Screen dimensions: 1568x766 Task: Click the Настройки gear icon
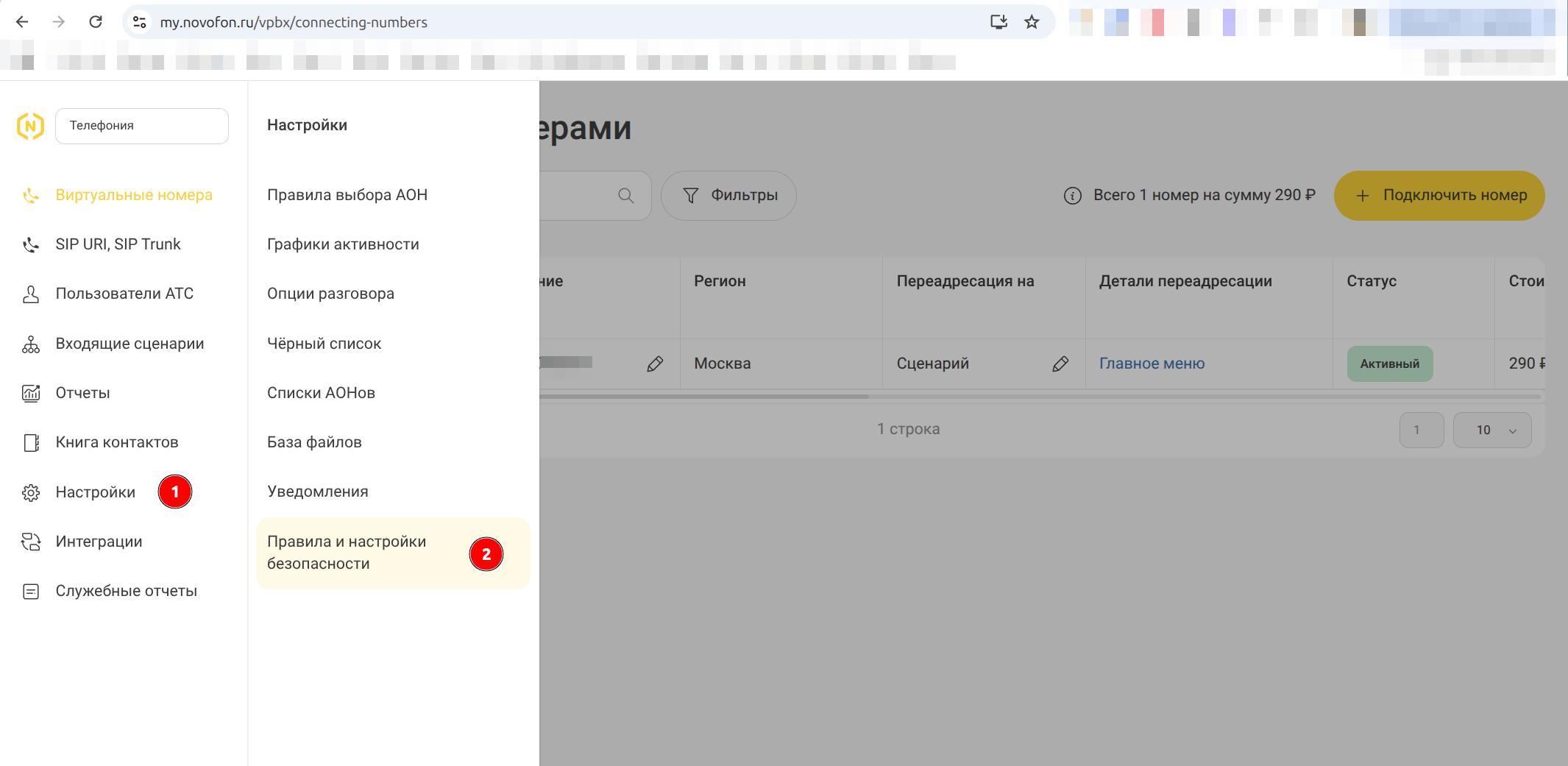tap(31, 492)
